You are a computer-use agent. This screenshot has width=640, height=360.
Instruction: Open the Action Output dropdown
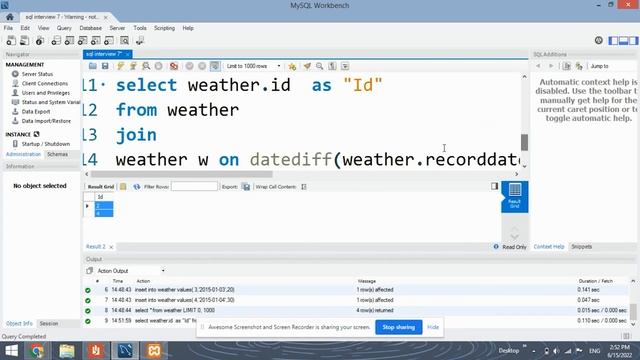131,271
